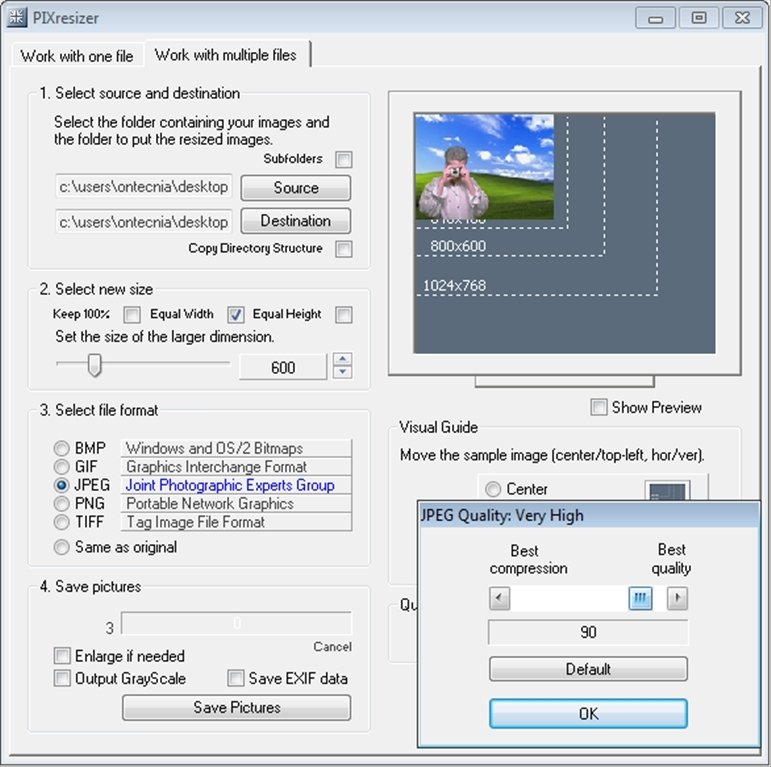Click the JPEG quality scrollbar thumb
This screenshot has width=771, height=767.
pos(640,598)
